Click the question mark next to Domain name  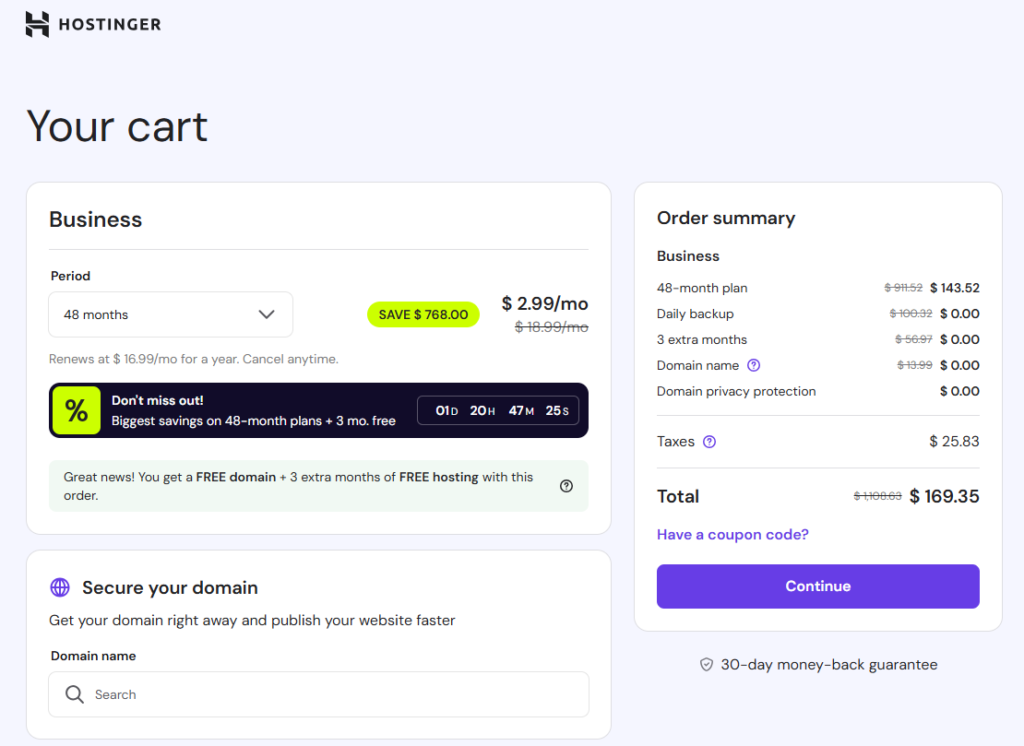752,365
